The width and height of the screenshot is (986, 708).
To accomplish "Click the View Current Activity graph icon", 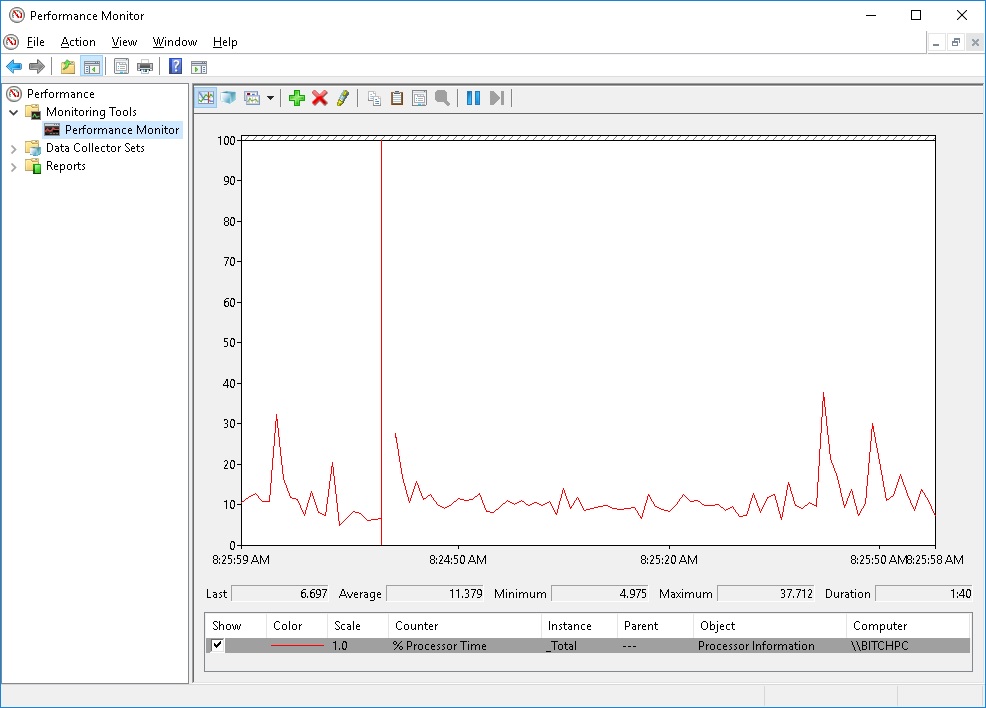I will (206, 98).
